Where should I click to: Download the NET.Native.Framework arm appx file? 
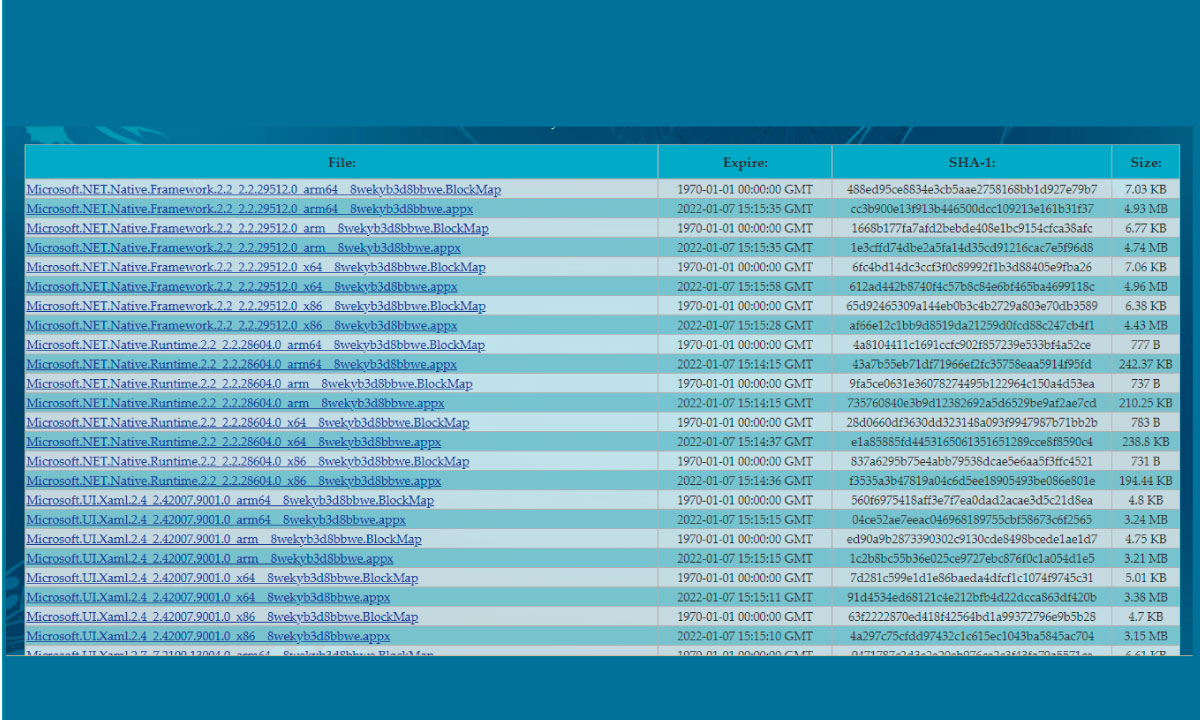tap(244, 248)
